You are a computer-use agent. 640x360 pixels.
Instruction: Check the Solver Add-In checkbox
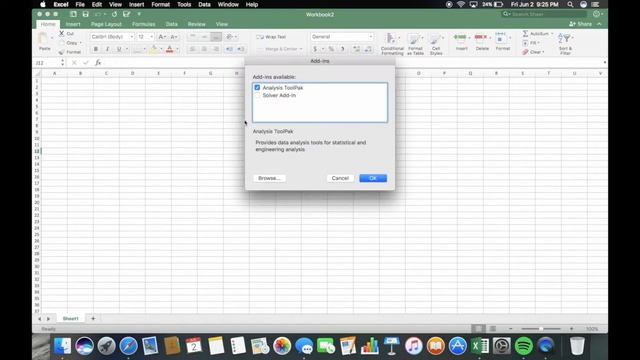257,95
